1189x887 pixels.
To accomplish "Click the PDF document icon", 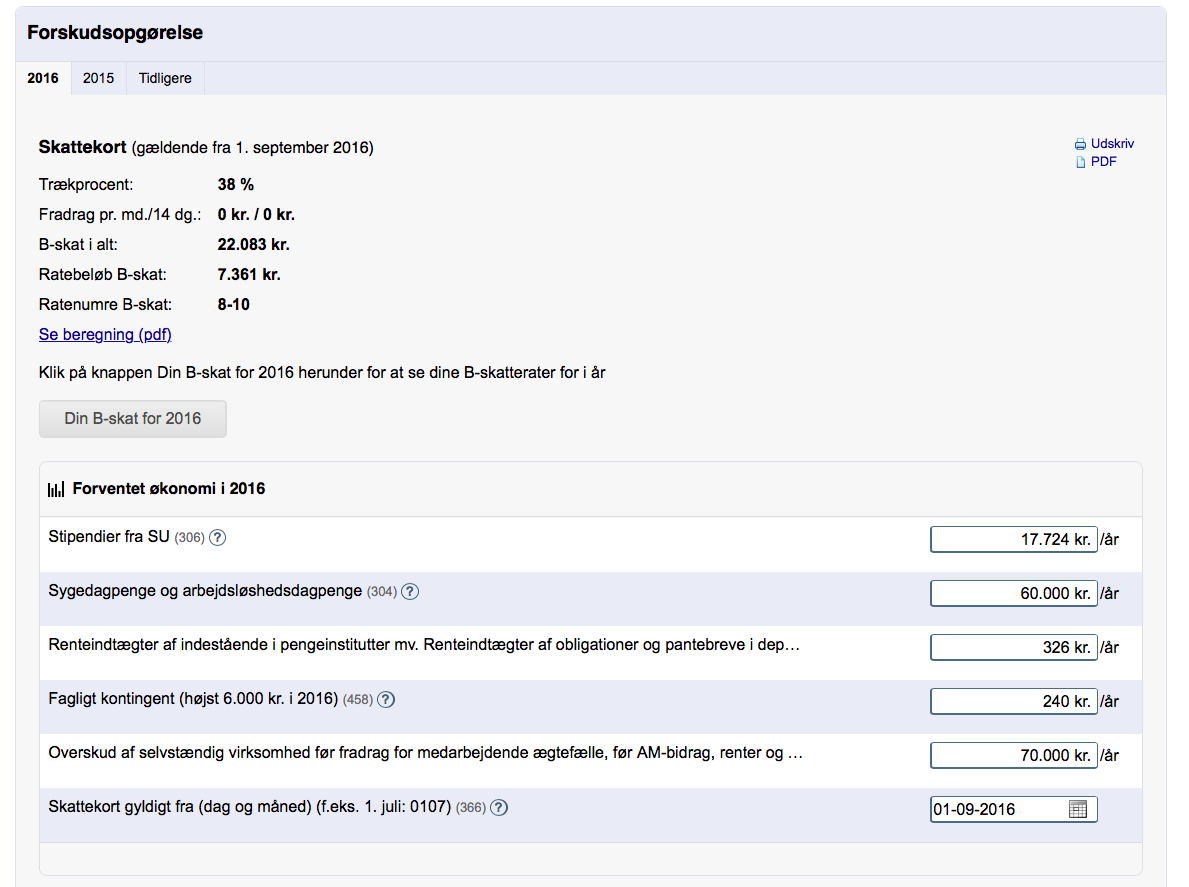I will coord(1080,162).
